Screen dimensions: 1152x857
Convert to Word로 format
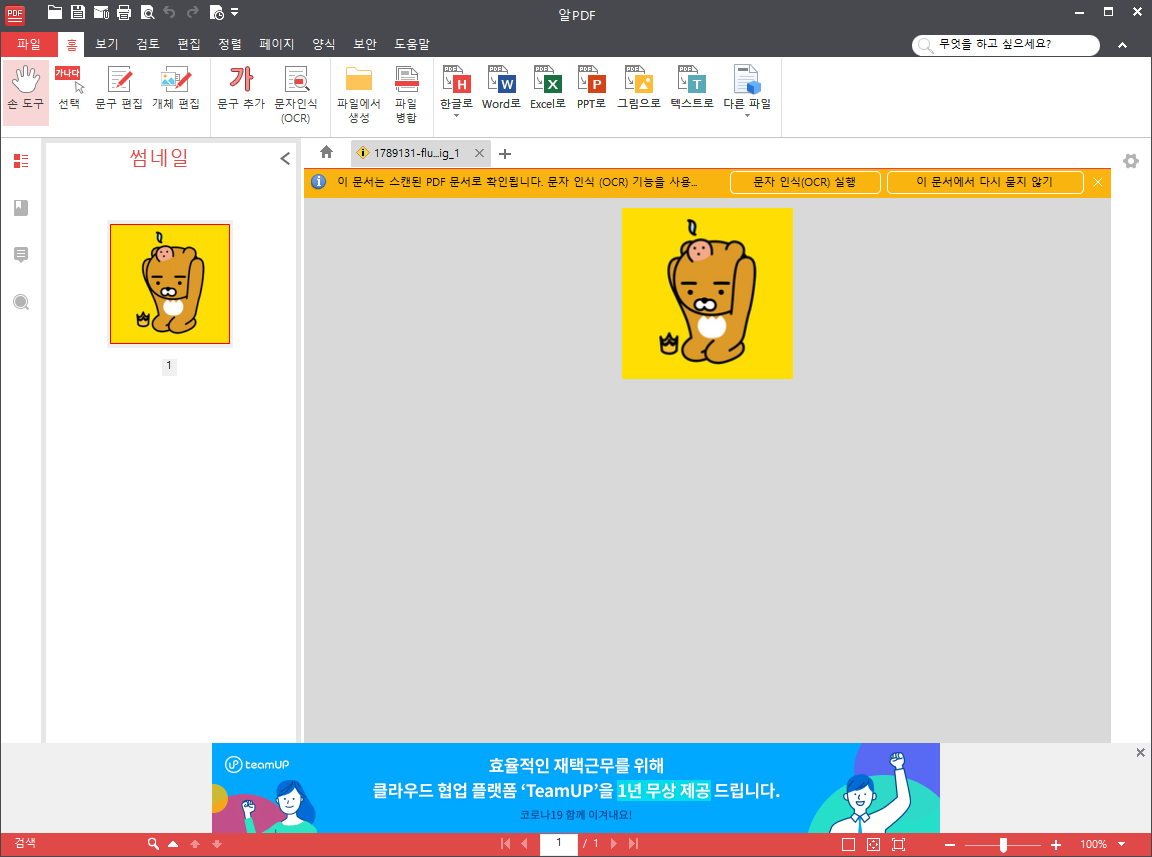[501, 88]
